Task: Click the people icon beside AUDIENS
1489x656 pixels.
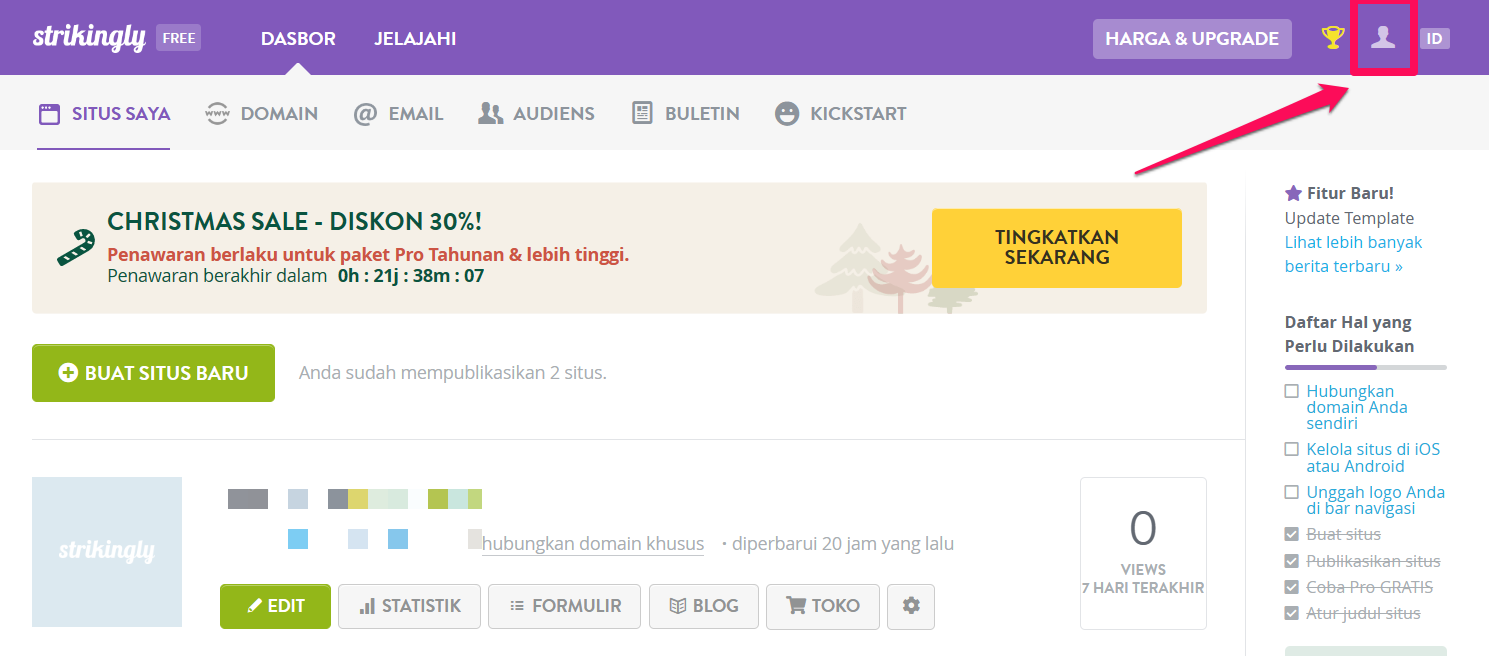Action: tap(490, 113)
